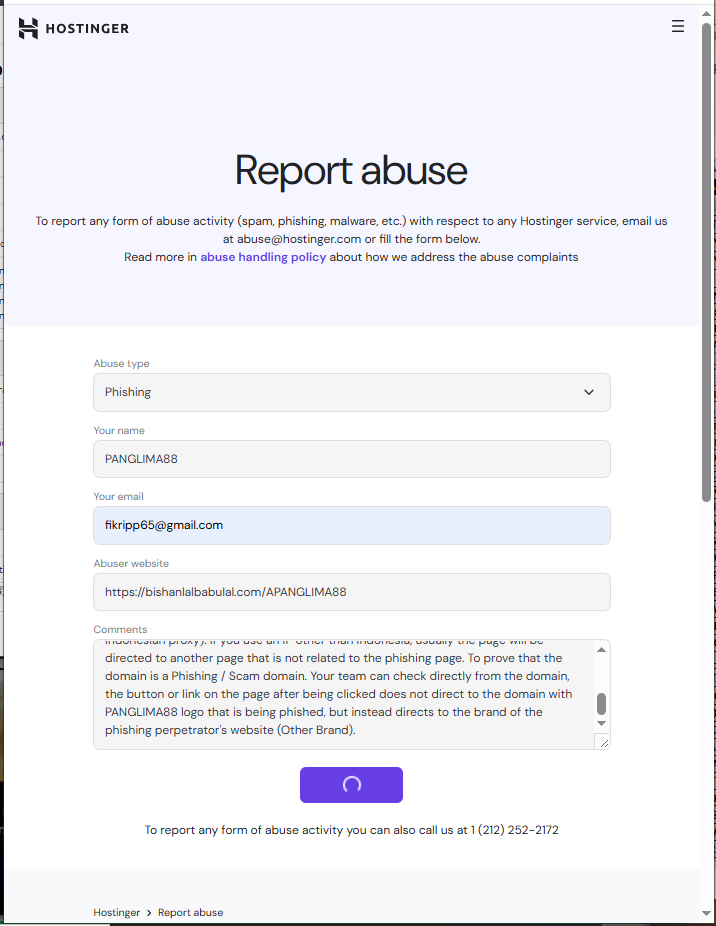Open Hostinger breadcrumb link
716x926 pixels.
point(116,912)
